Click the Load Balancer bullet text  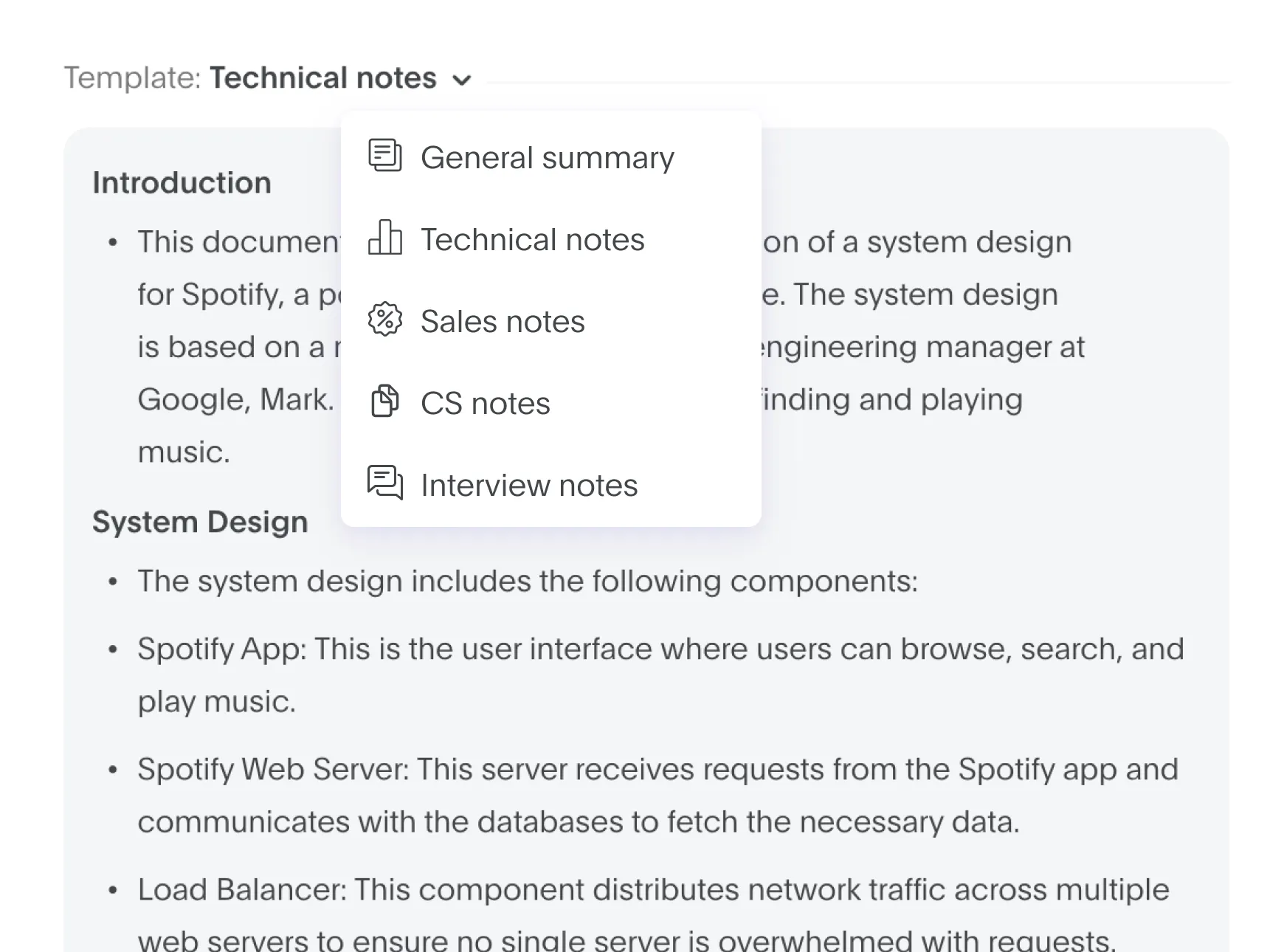tap(652, 890)
